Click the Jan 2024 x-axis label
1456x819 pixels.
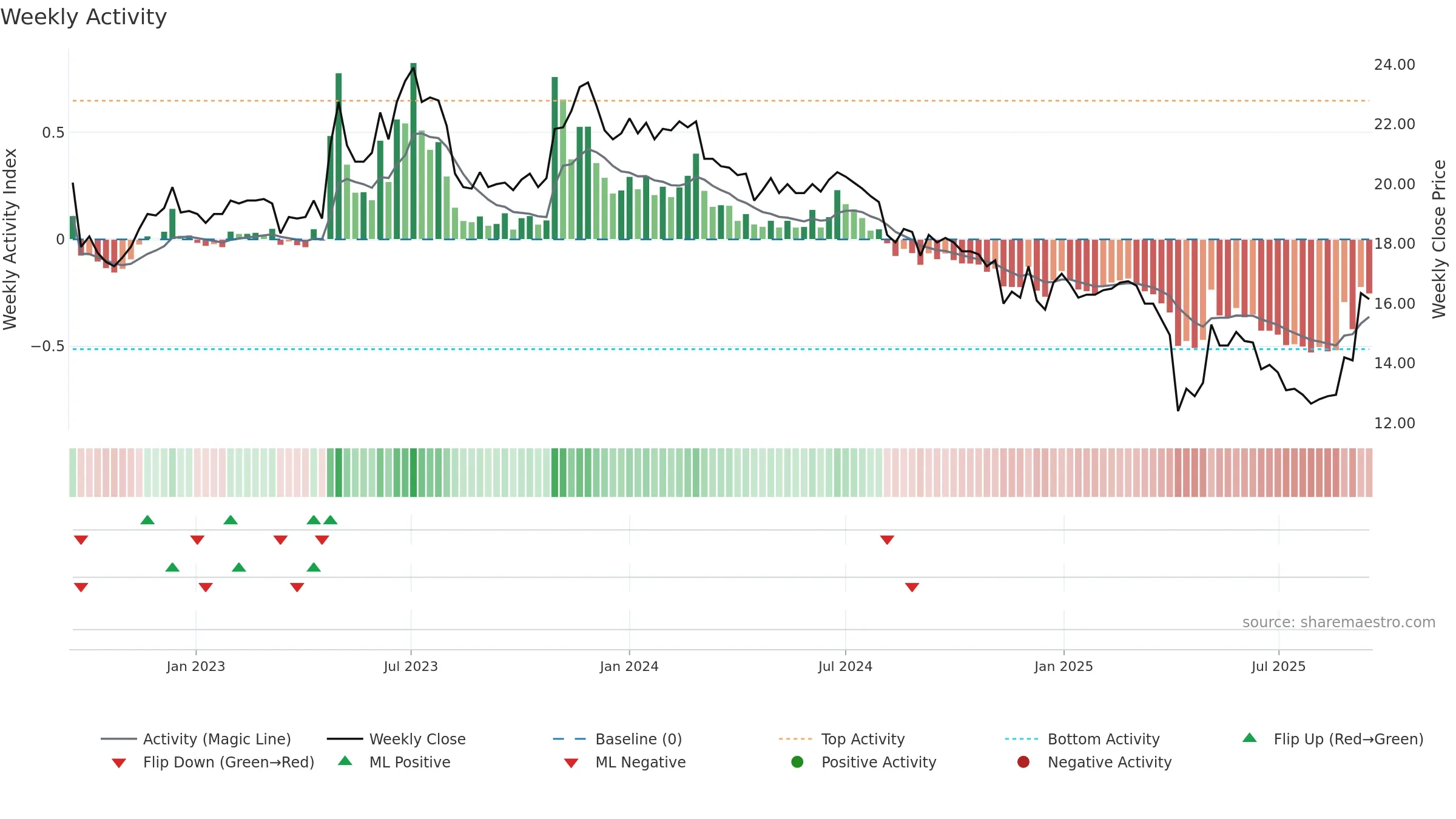point(629,667)
